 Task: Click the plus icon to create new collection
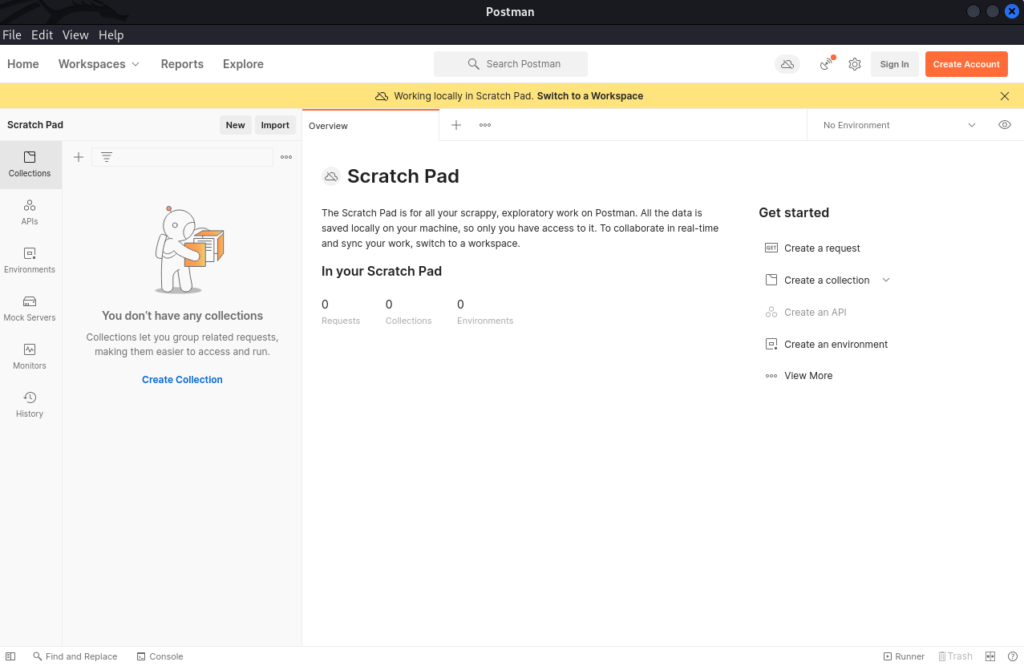78,157
